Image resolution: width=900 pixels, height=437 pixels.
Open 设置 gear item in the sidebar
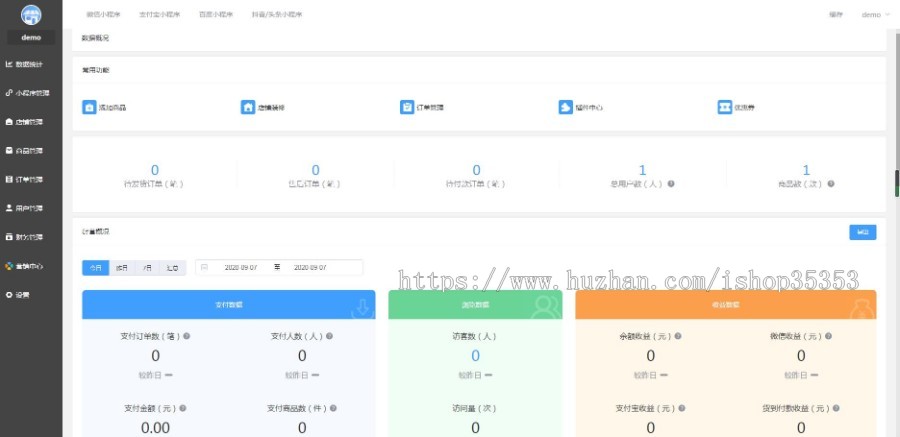pyautogui.click(x=17, y=295)
